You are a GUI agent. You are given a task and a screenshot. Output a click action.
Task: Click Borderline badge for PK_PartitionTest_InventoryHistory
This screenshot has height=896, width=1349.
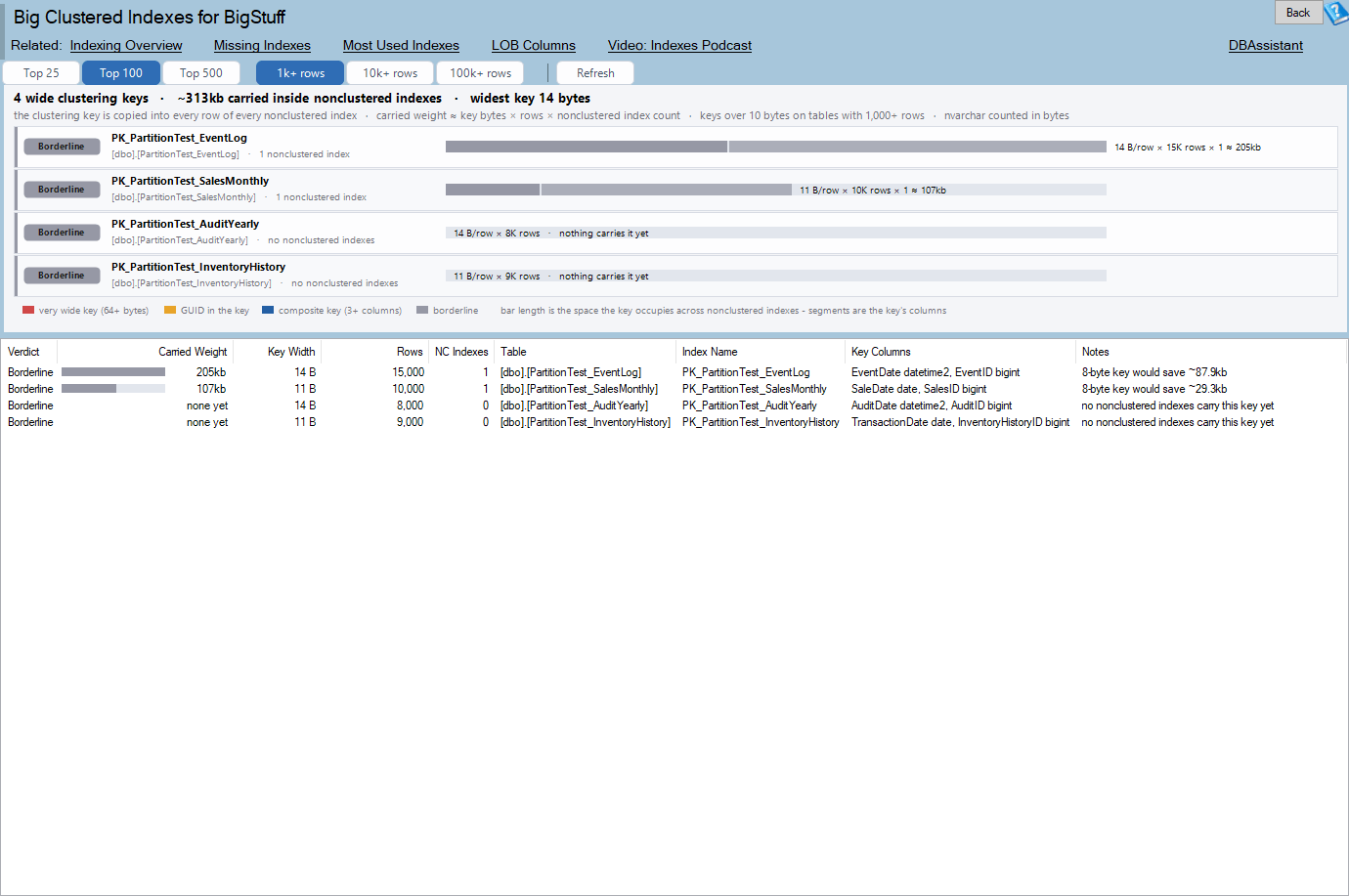pos(62,276)
